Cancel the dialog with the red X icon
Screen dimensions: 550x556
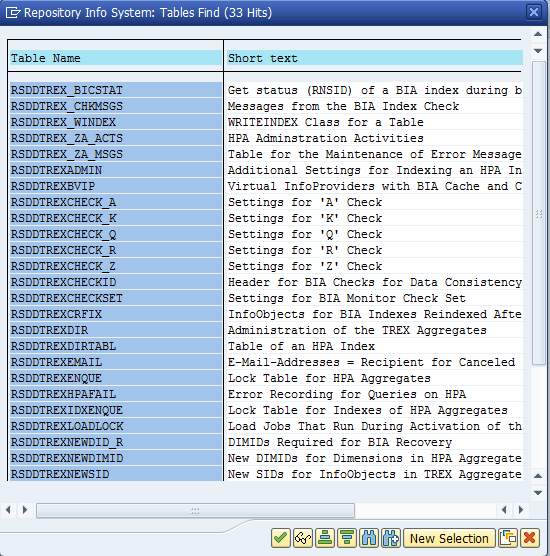530,538
